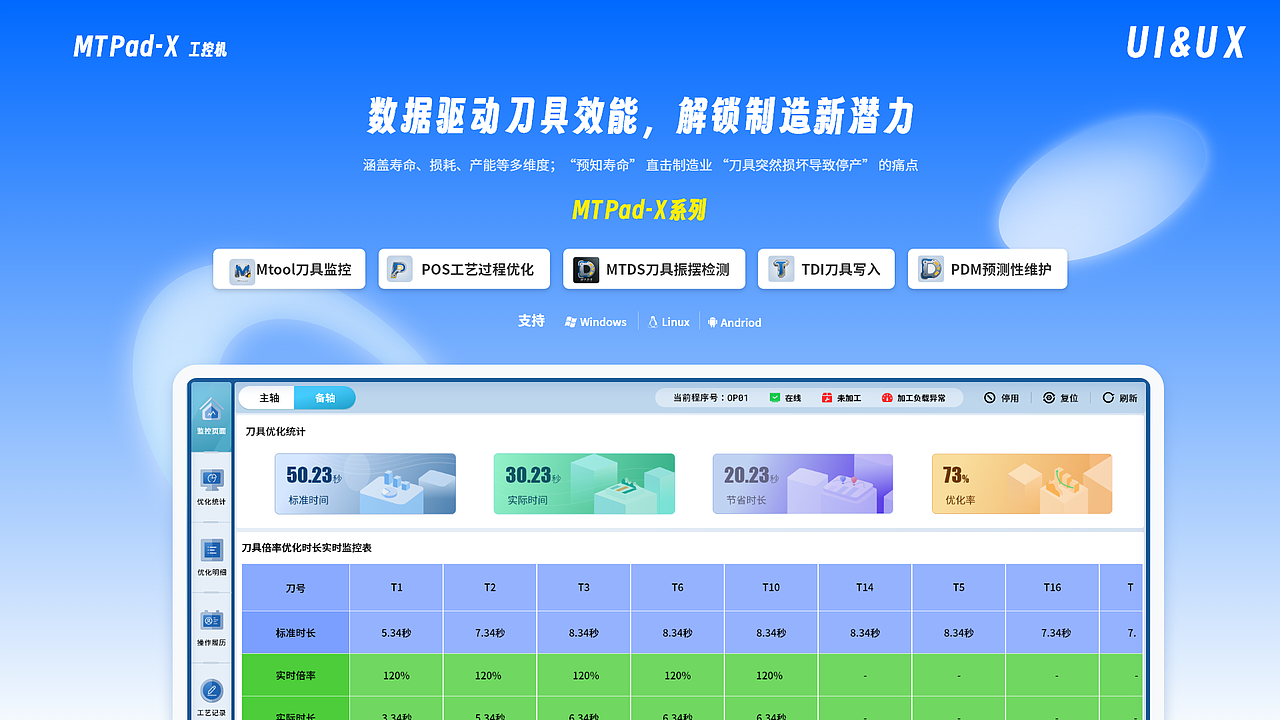
Task: Click the PDM预测性维护 product icon
Action: click(x=931, y=269)
